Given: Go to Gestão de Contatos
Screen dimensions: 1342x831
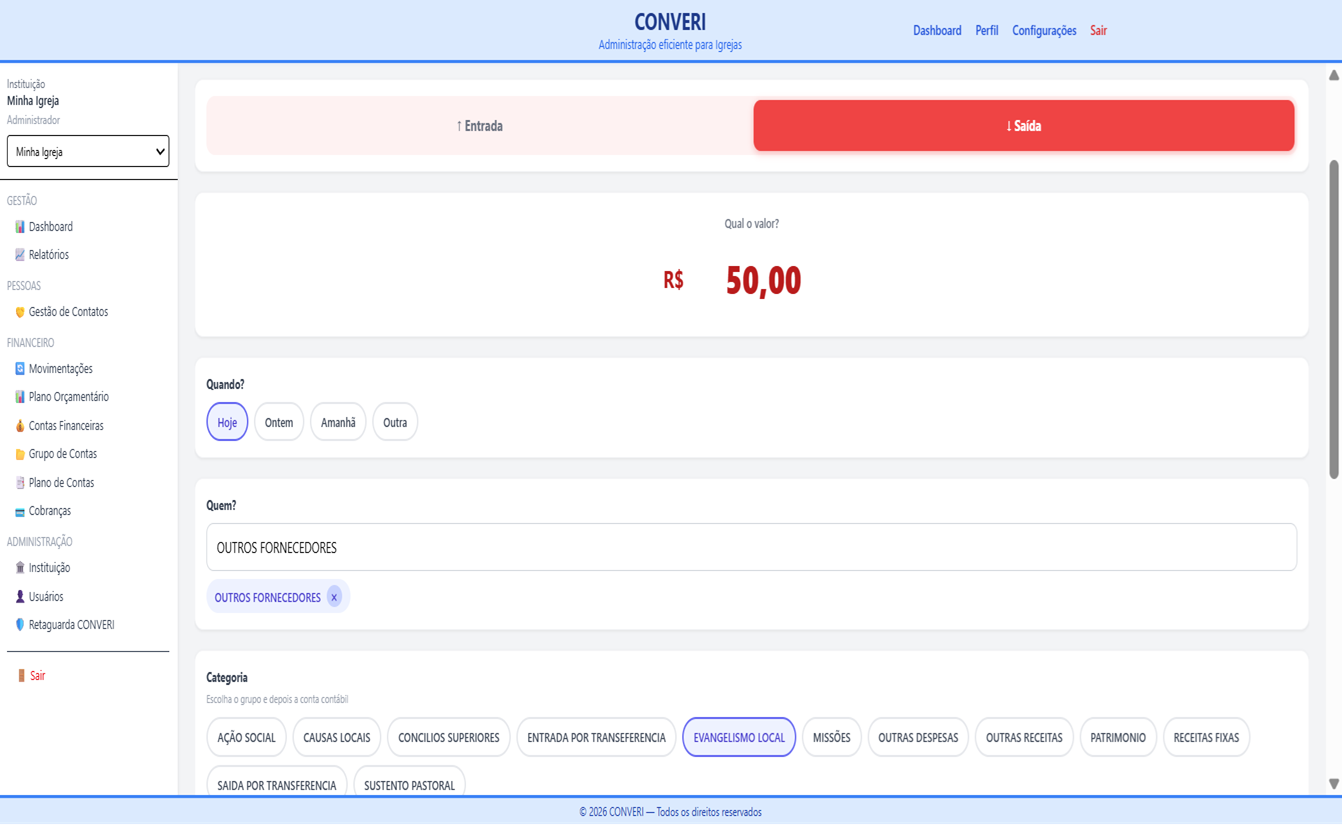Looking at the screenshot, I should (68, 312).
